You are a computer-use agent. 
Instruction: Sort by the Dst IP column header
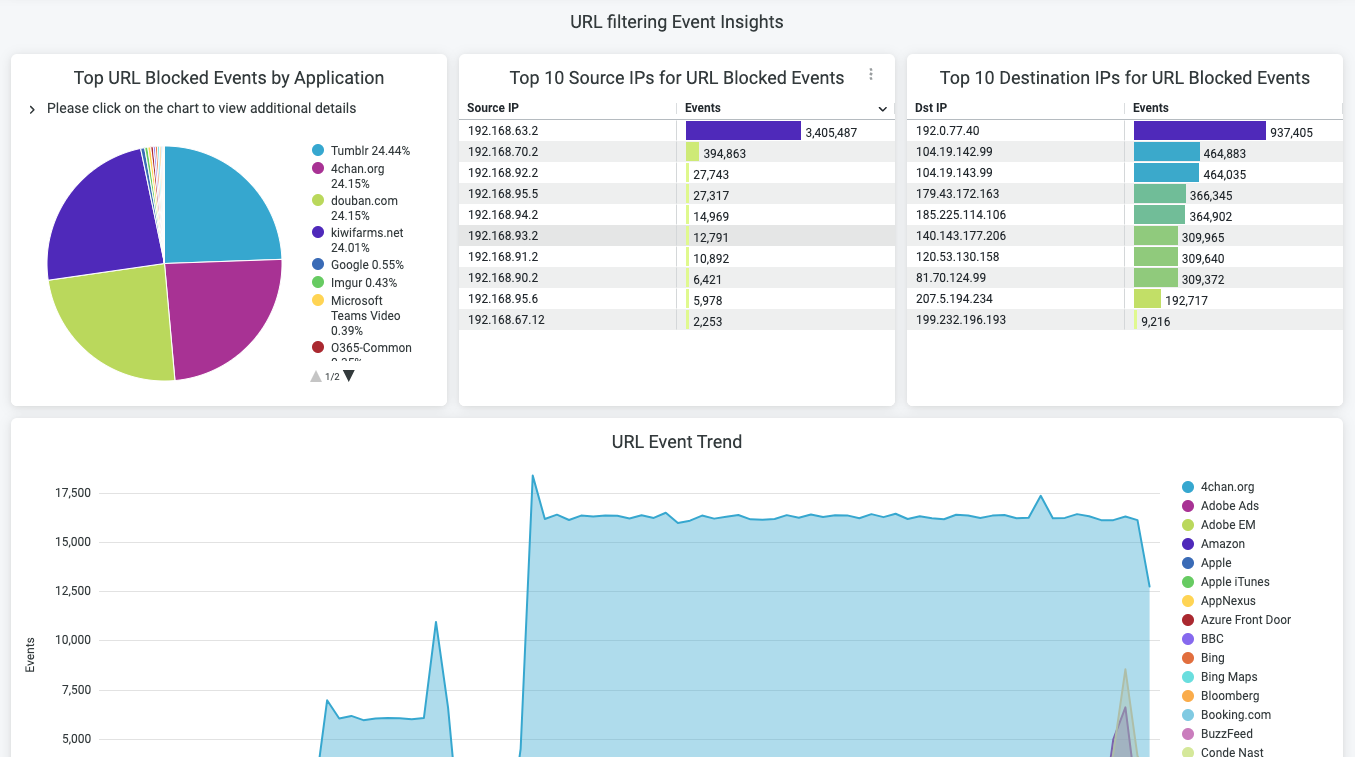click(x=931, y=108)
